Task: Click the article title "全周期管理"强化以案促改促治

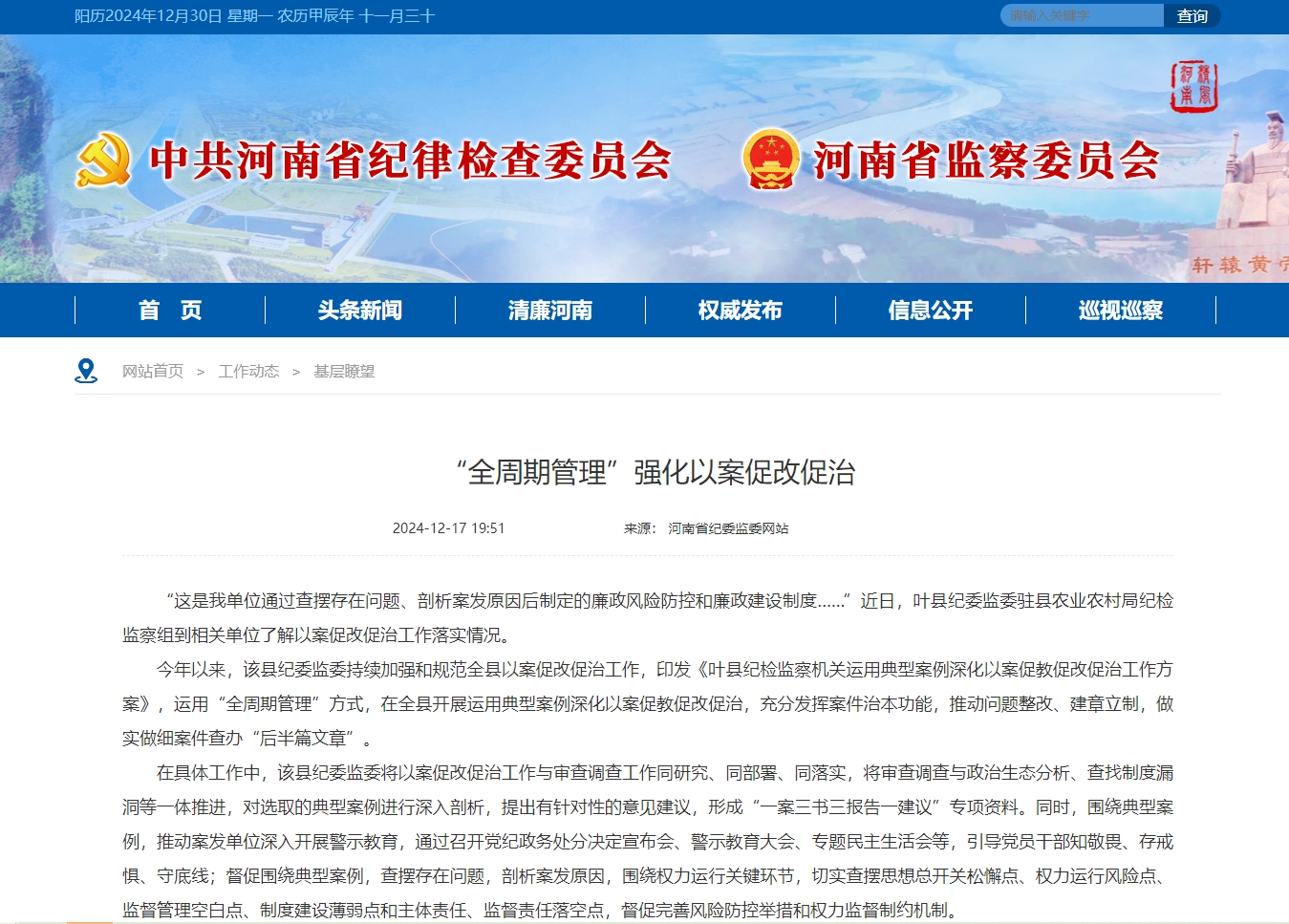Action: (655, 472)
